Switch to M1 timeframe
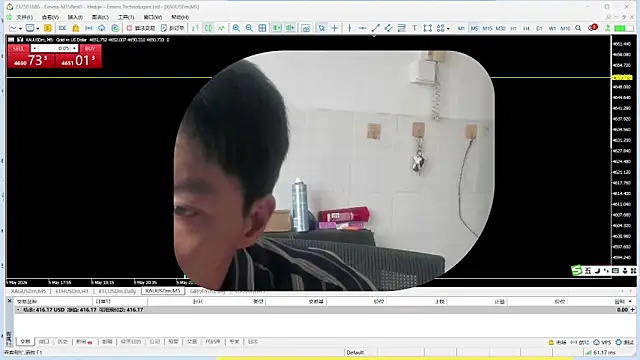Image resolution: width=640 pixels, height=360 pixels. pyautogui.click(x=461, y=29)
